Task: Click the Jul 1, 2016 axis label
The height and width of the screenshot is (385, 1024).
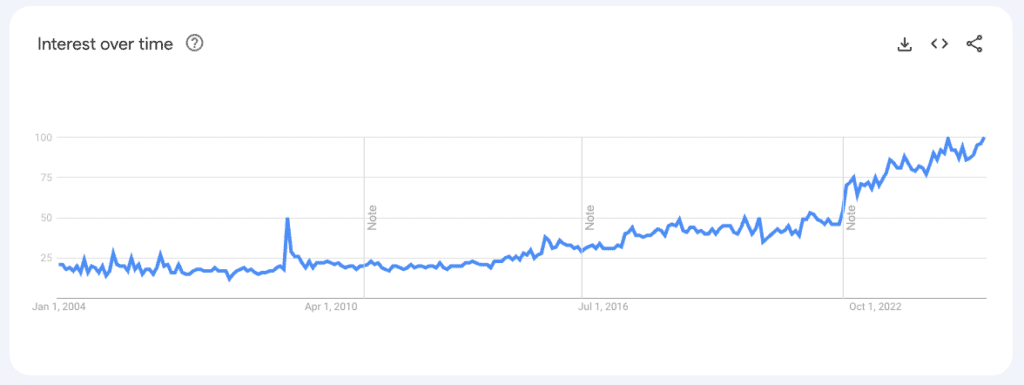Action: tap(602, 307)
